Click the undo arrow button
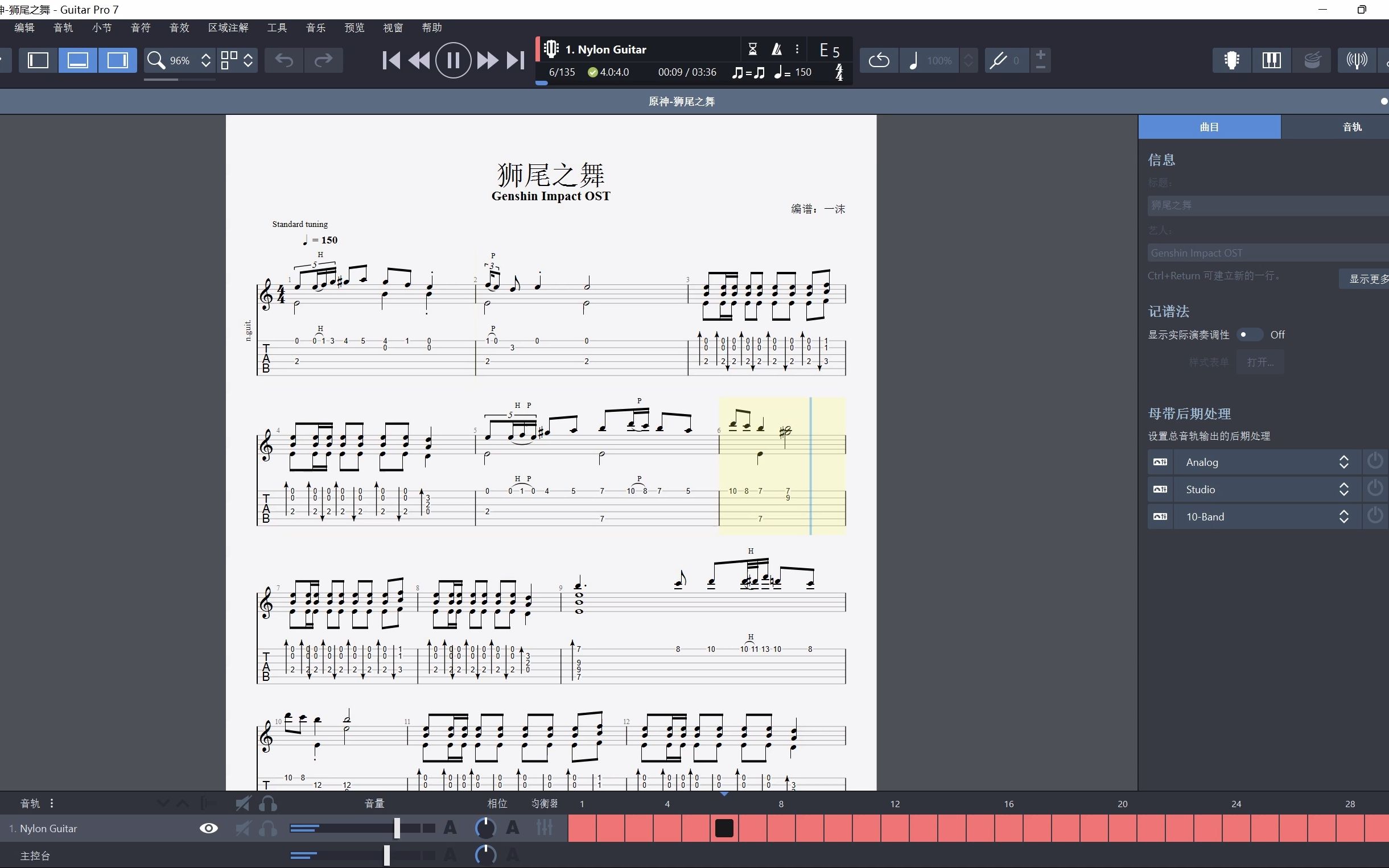Image resolution: width=1389 pixels, height=868 pixels. point(285,60)
